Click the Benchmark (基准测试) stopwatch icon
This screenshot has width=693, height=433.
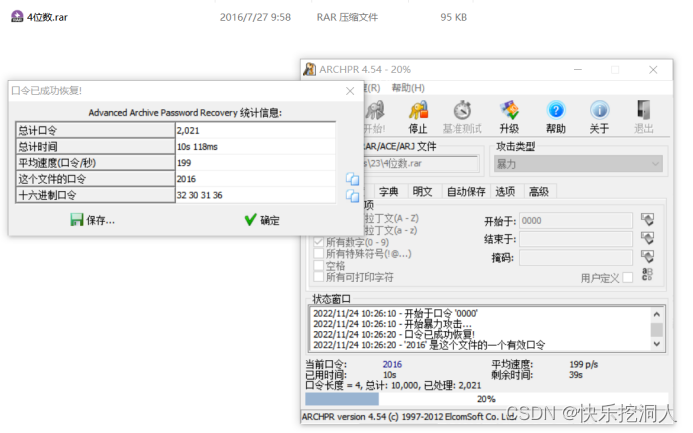tap(462, 110)
